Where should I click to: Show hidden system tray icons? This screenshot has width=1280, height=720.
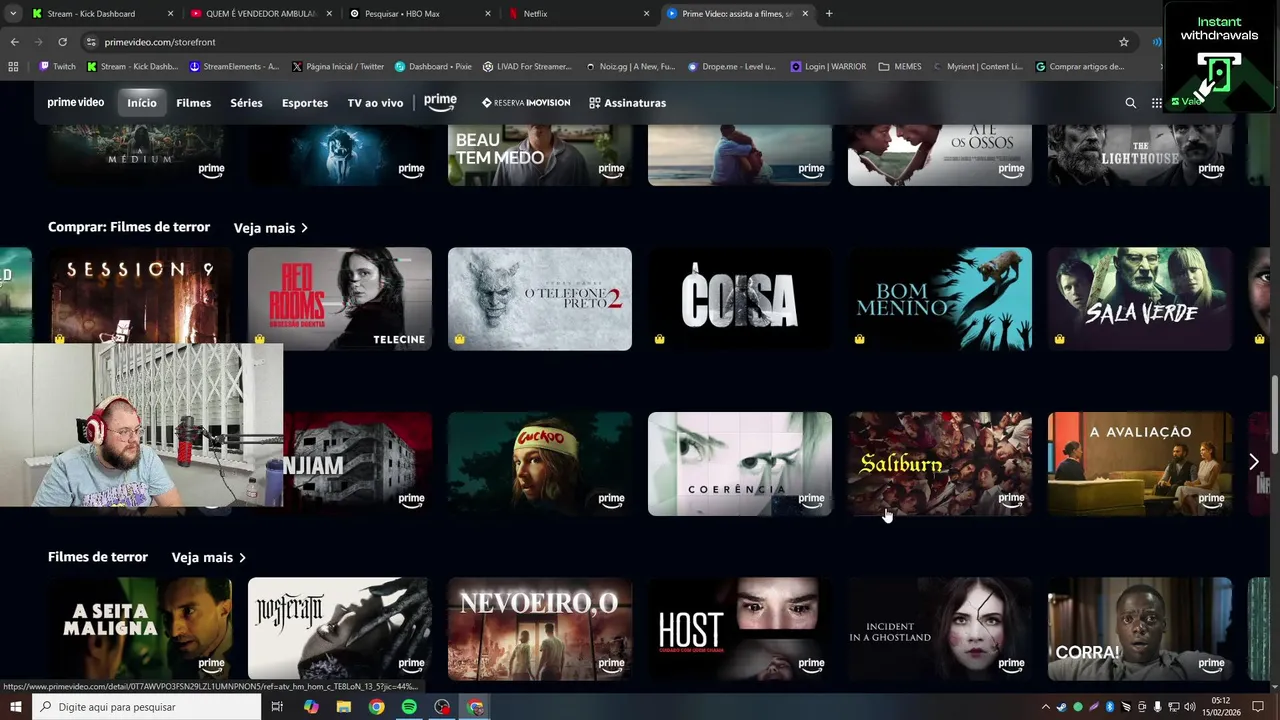click(x=1046, y=707)
